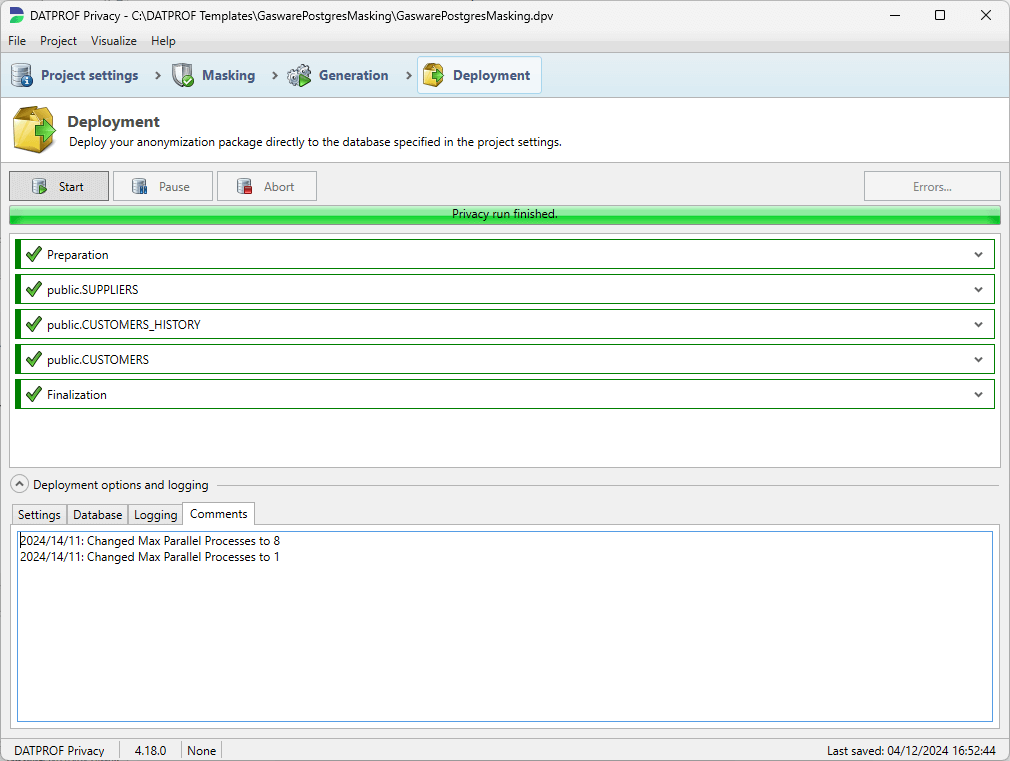Open the Visualize menu
This screenshot has height=761, width=1010.
click(113, 41)
